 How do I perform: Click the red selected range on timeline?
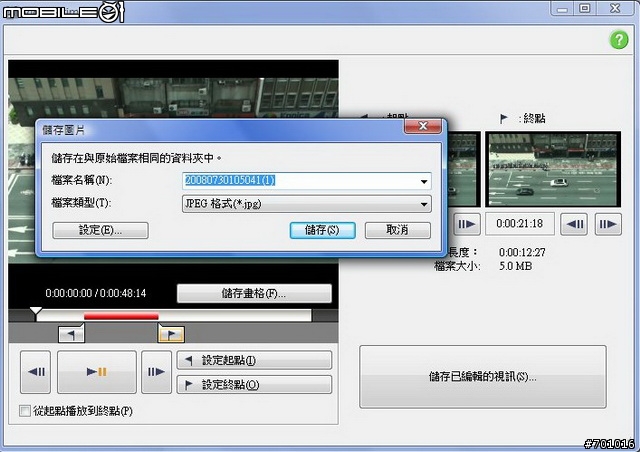click(121, 316)
